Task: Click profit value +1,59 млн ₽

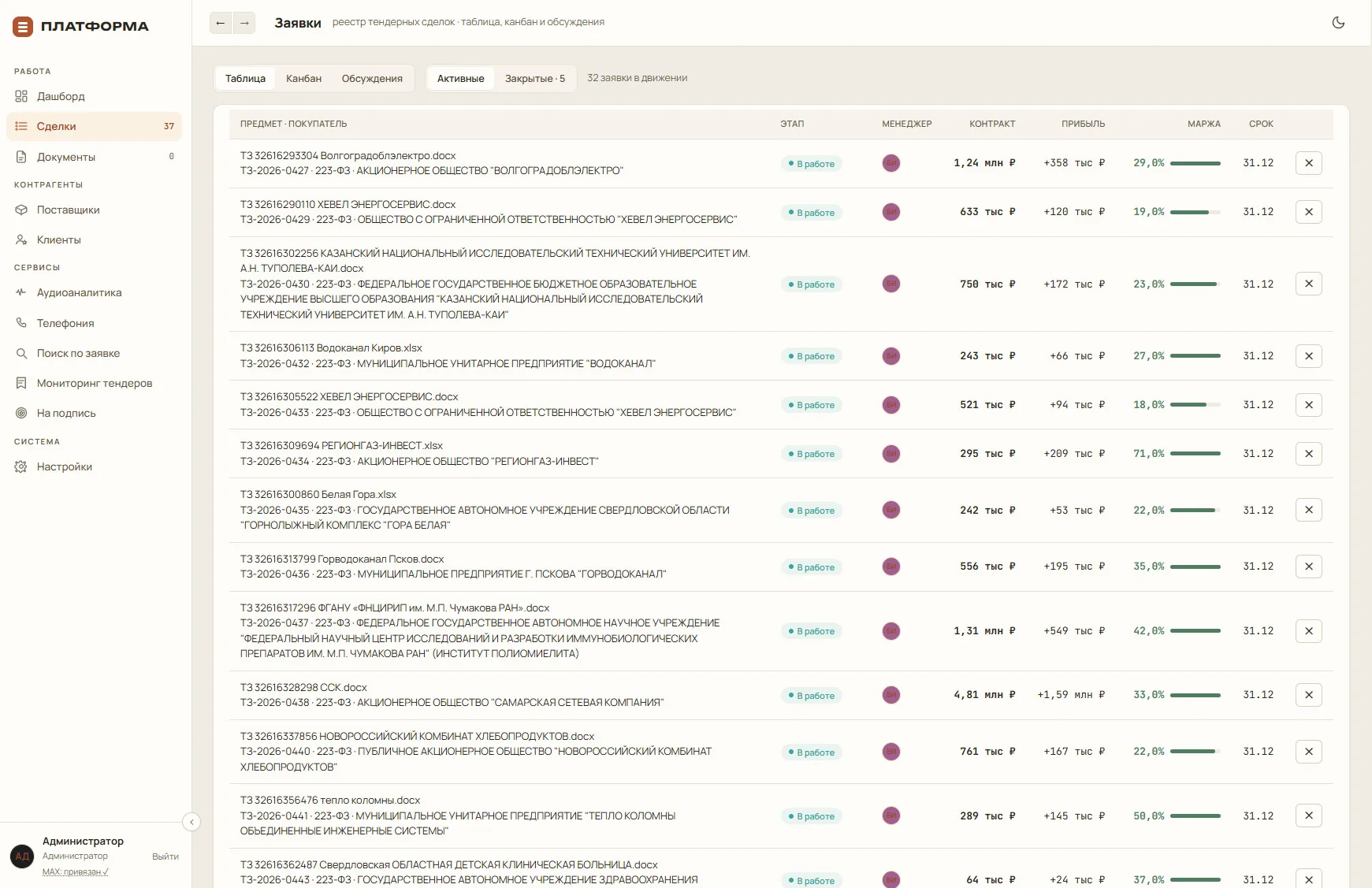Action: [x=1071, y=695]
